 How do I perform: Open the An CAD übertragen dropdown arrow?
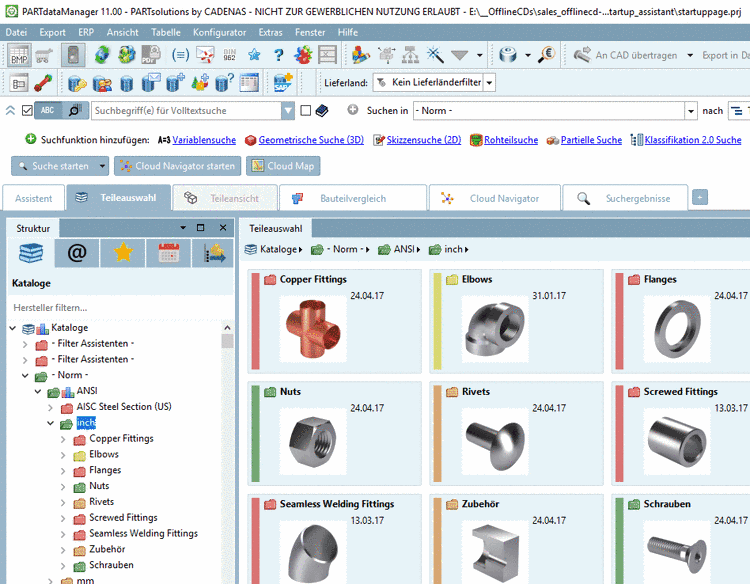click(x=690, y=55)
